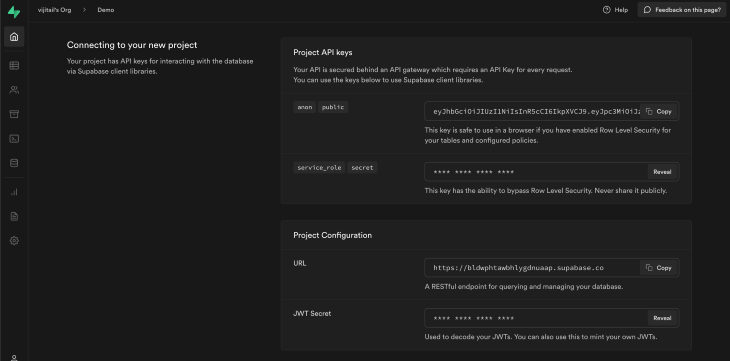Open the Database icon in sidebar
This screenshot has width=730, height=361.
click(x=14, y=163)
